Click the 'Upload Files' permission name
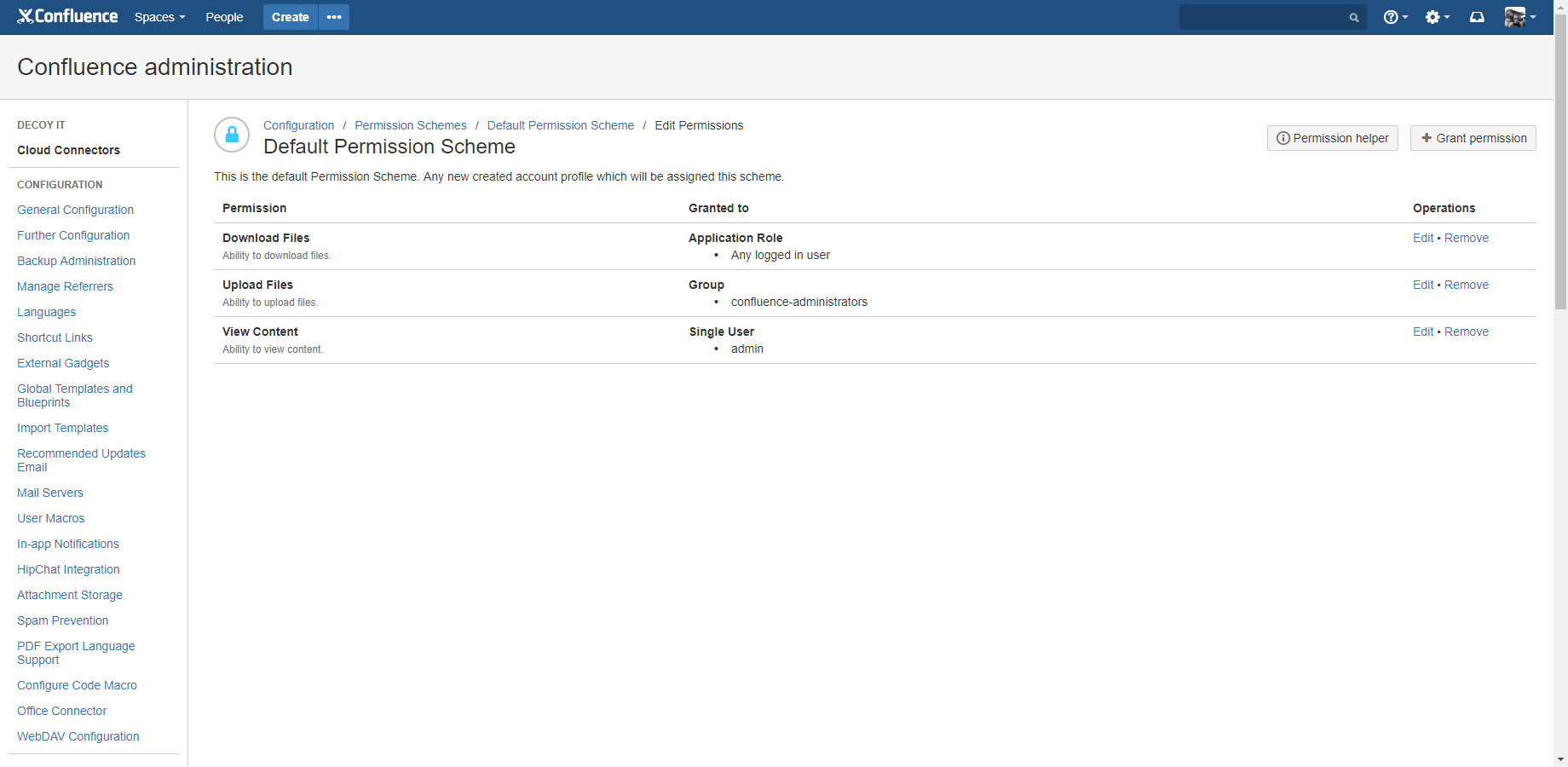Screen dimensions: 1568x767 click(x=257, y=285)
